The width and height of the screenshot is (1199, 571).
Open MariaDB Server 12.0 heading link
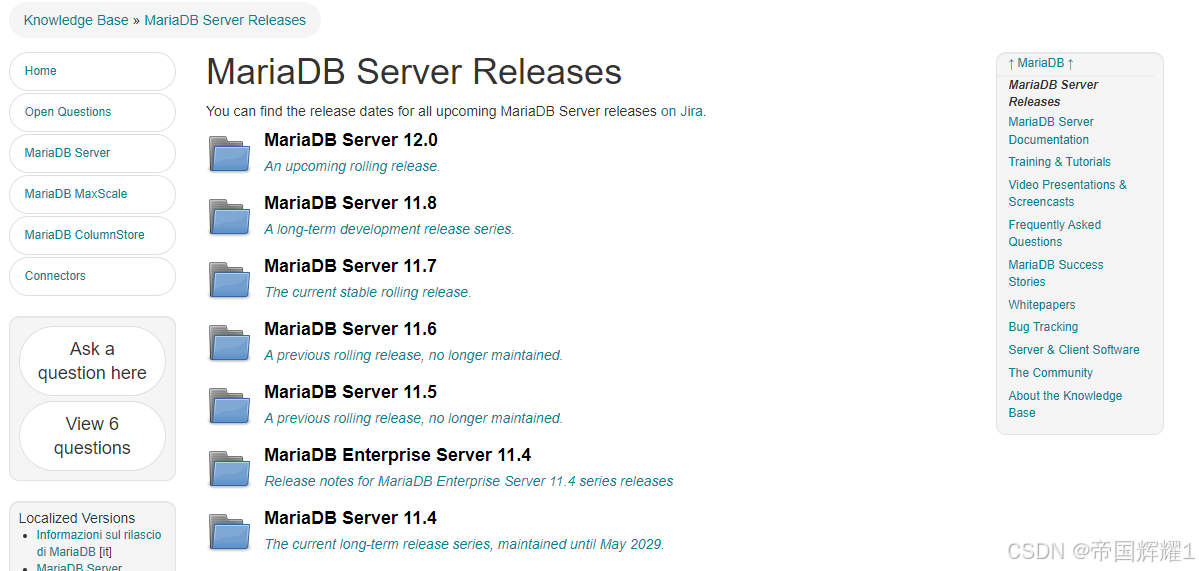tap(350, 140)
